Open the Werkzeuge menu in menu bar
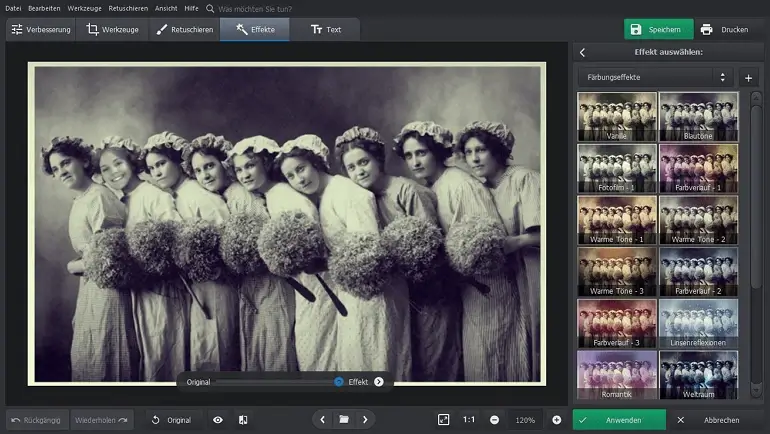The image size is (770, 434). 84,8
